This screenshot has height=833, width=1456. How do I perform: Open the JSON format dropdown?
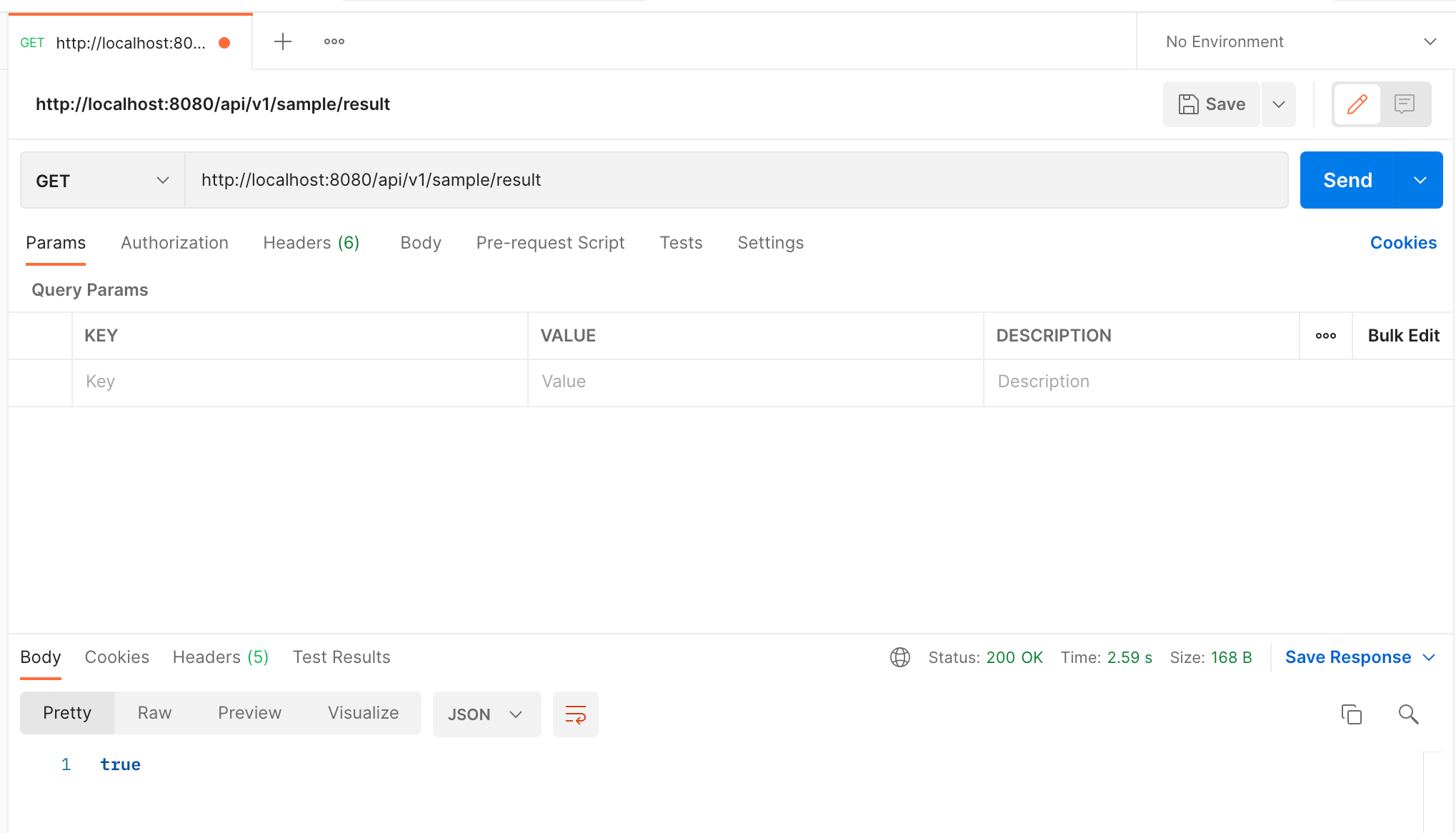(x=487, y=714)
